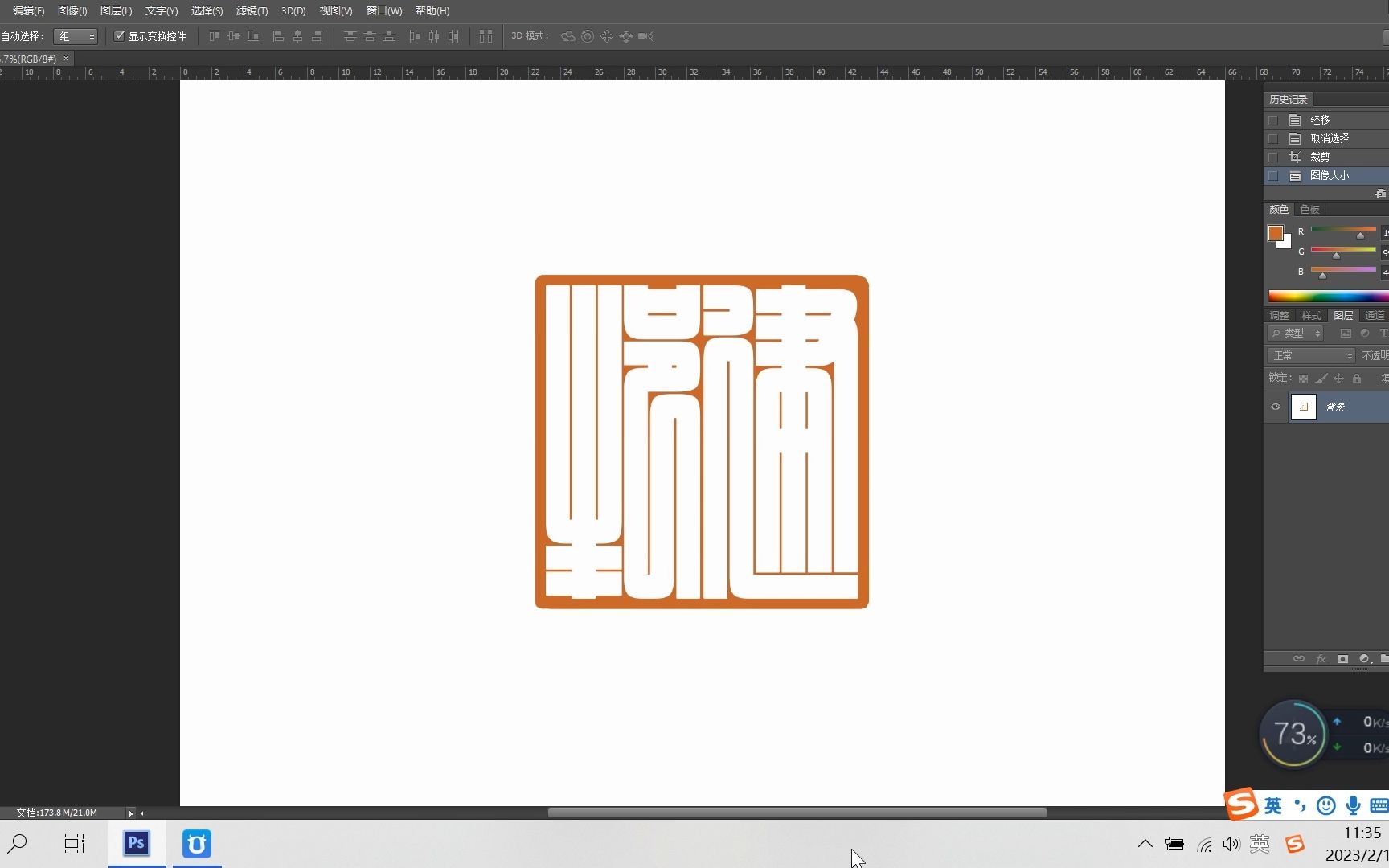Viewport: 1389px width, 868px height.
Task: Select the align left edges icon
Action: click(277, 36)
